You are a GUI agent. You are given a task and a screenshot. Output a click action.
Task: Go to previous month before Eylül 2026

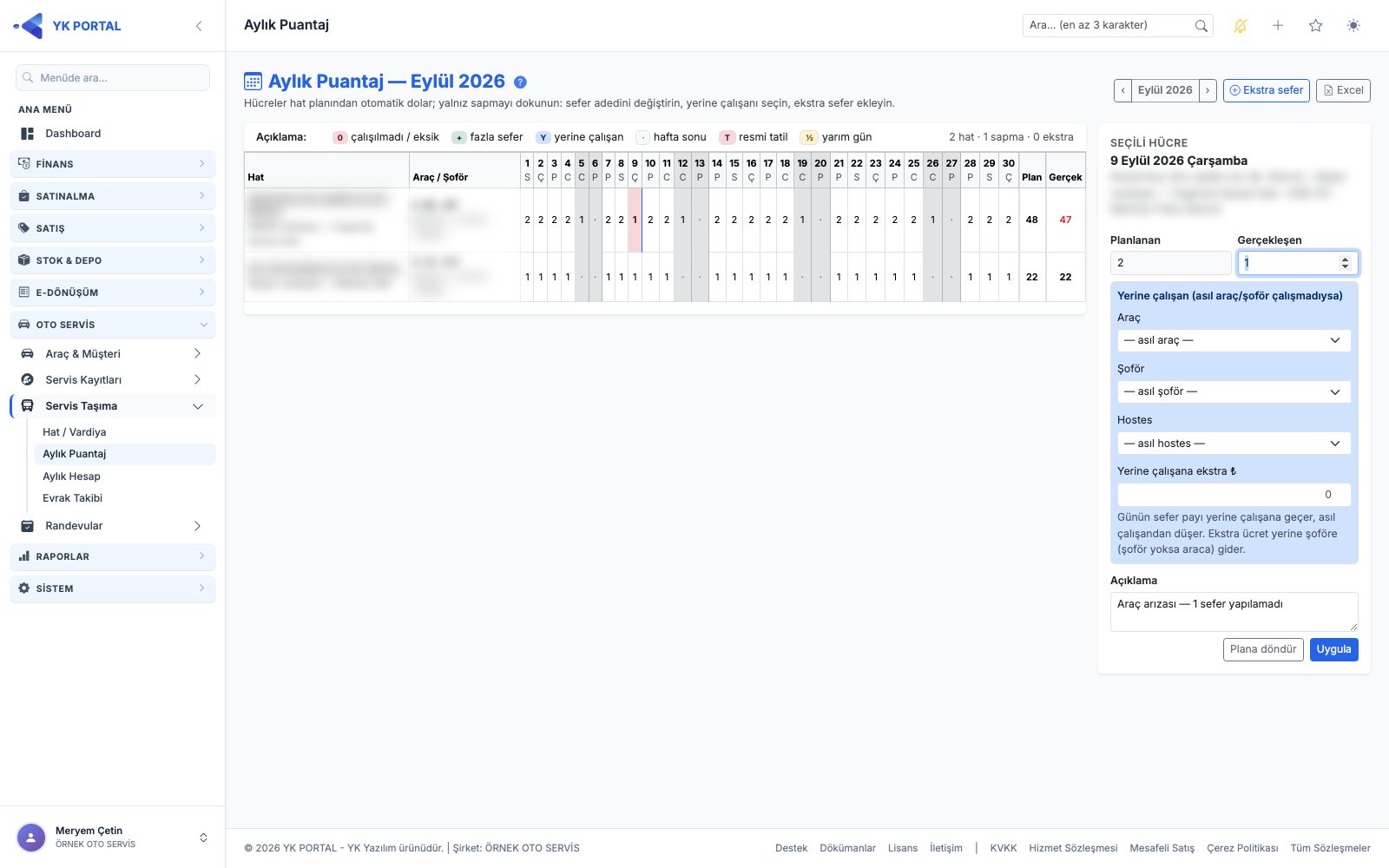click(1123, 90)
